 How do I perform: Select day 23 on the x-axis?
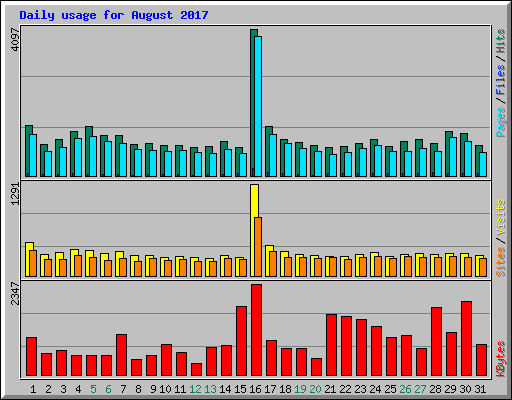tap(360, 389)
